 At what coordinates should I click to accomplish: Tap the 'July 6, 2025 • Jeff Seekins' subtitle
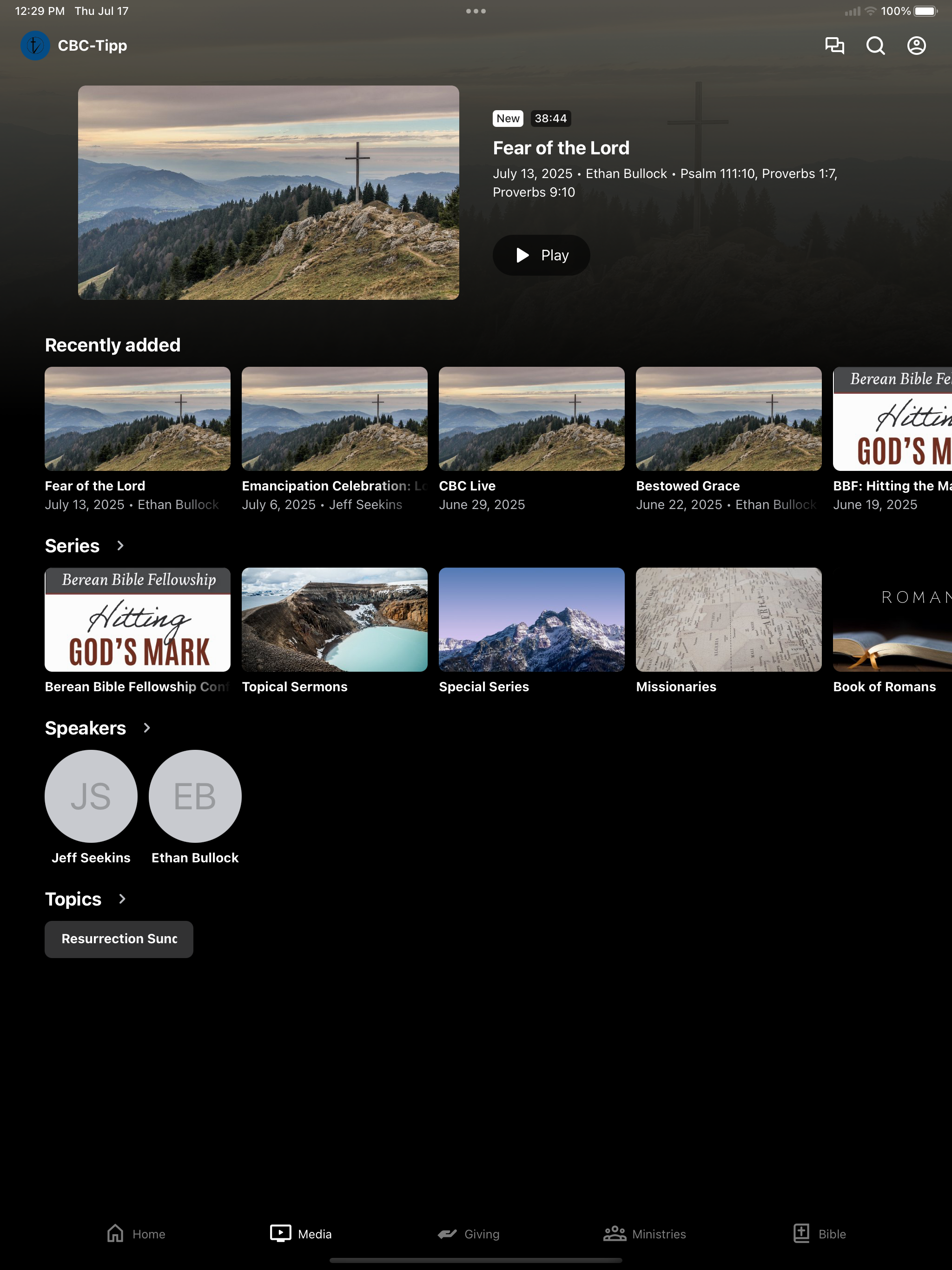(322, 505)
